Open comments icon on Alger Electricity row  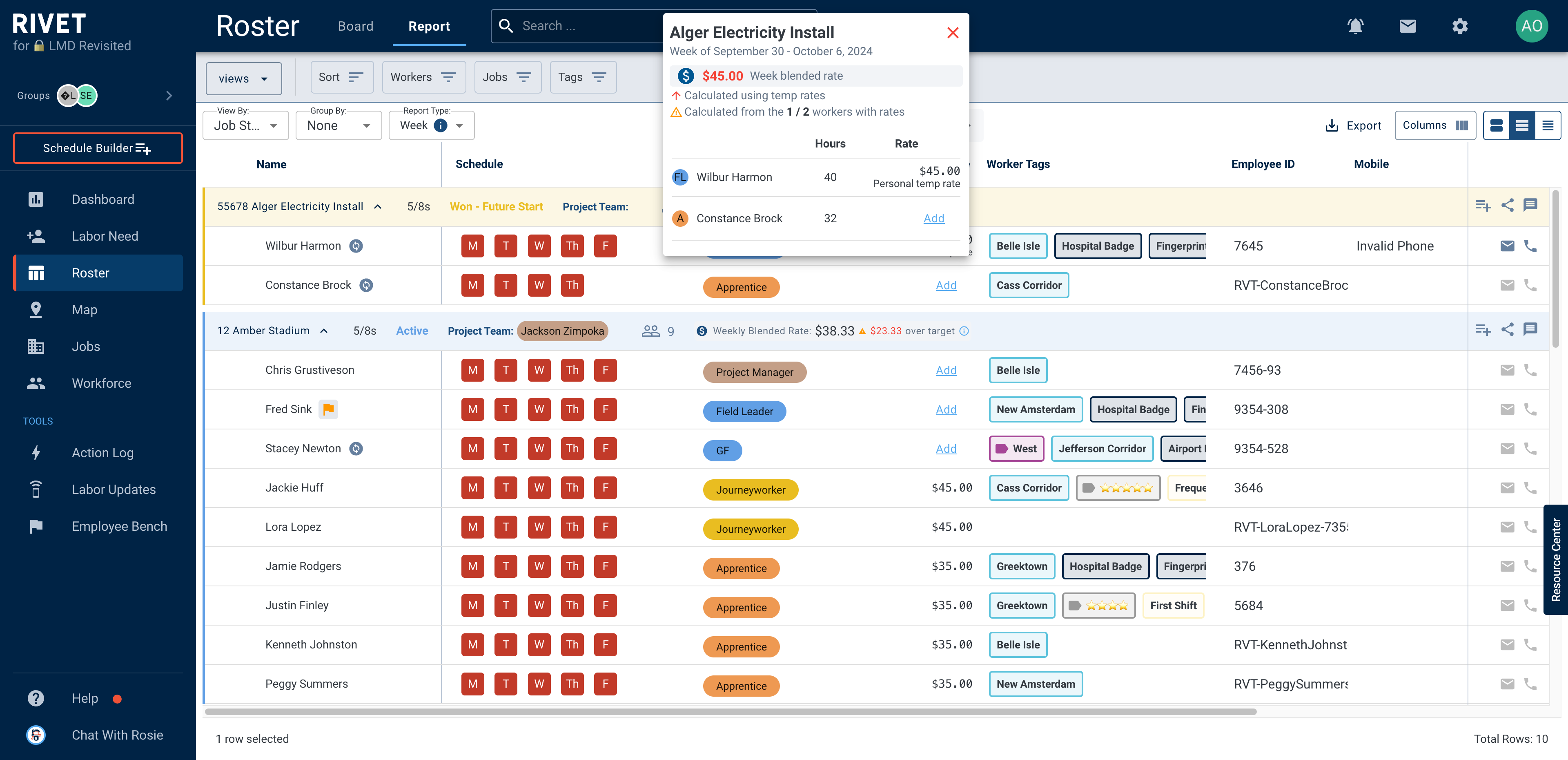pos(1530,205)
